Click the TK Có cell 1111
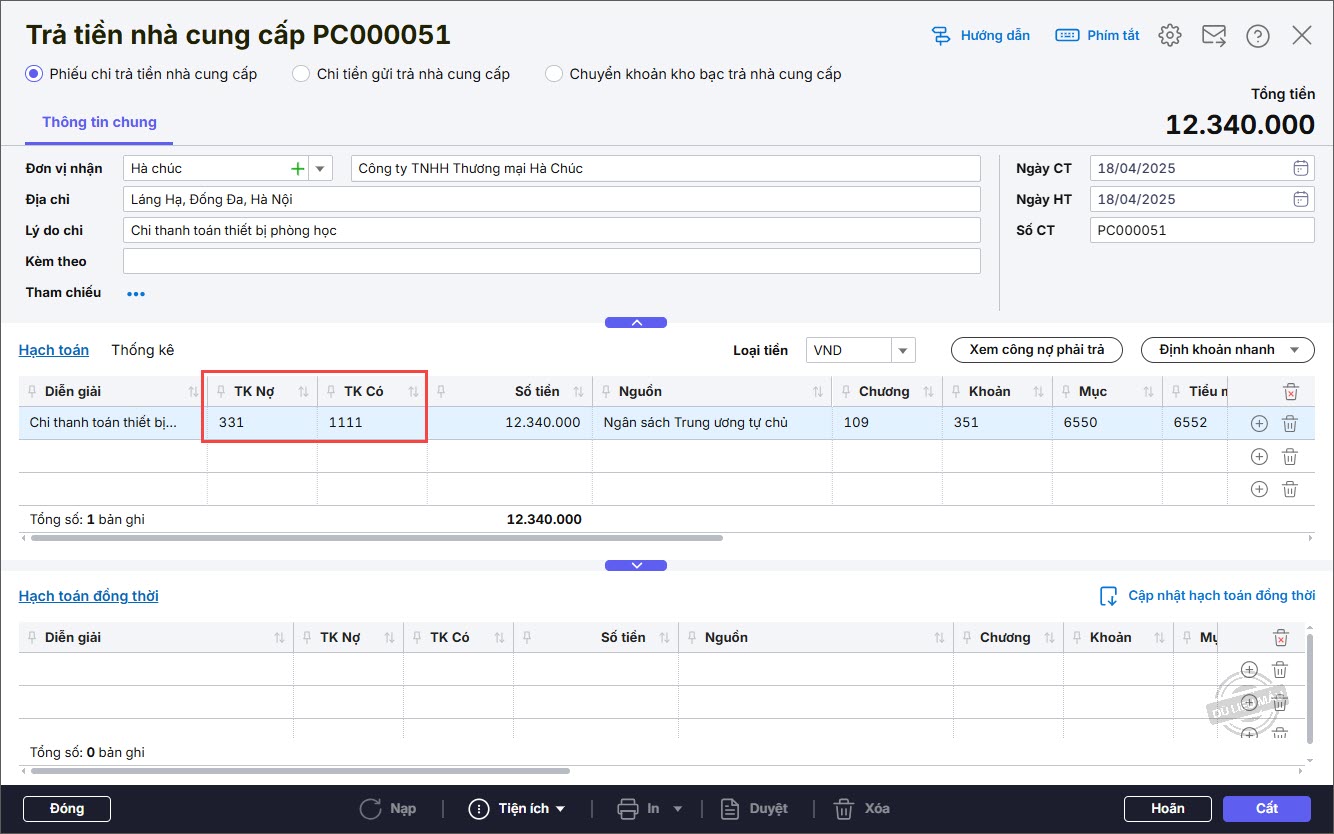 coord(372,423)
